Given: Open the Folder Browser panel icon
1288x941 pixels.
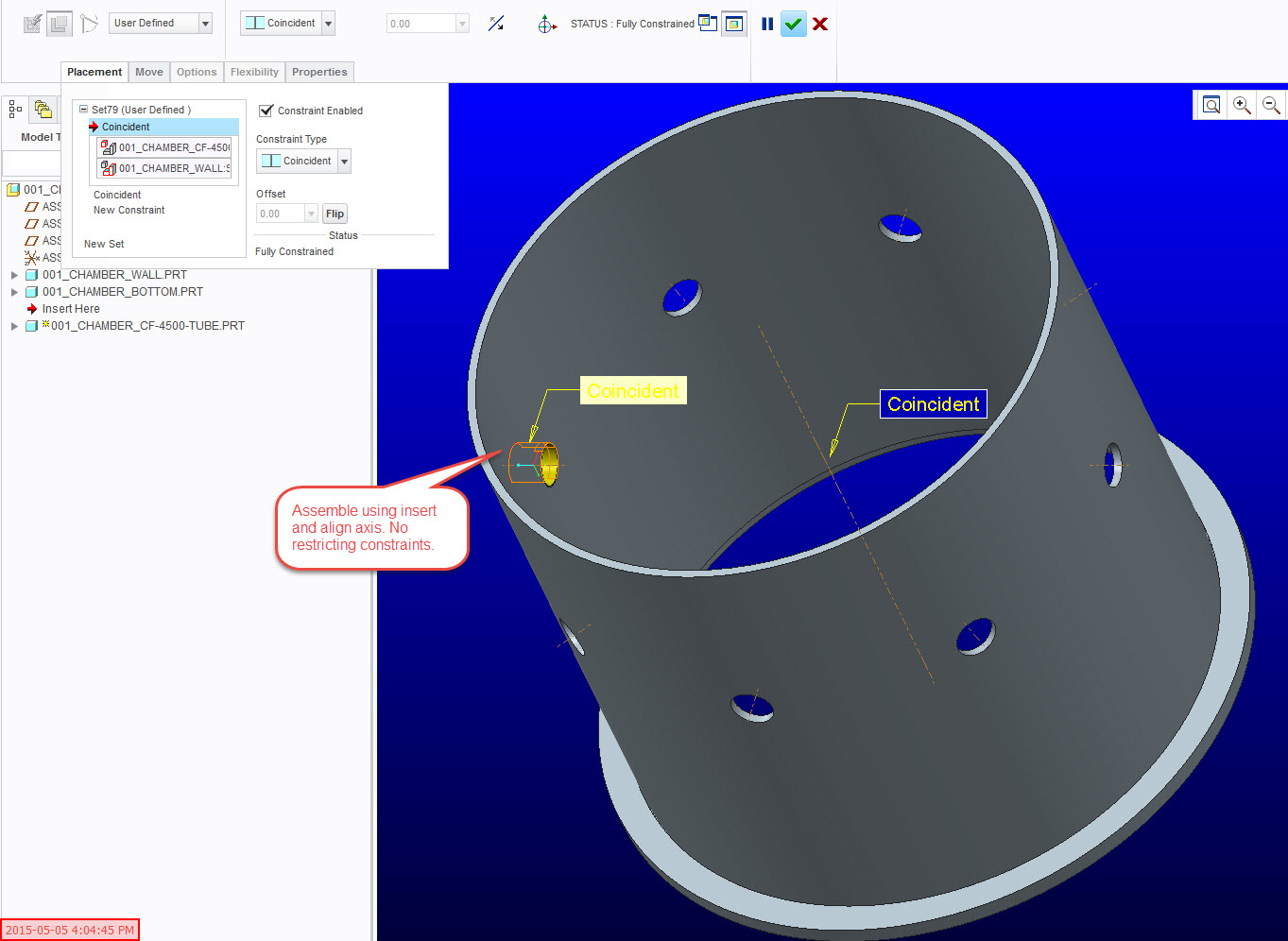Looking at the screenshot, I should [x=43, y=110].
